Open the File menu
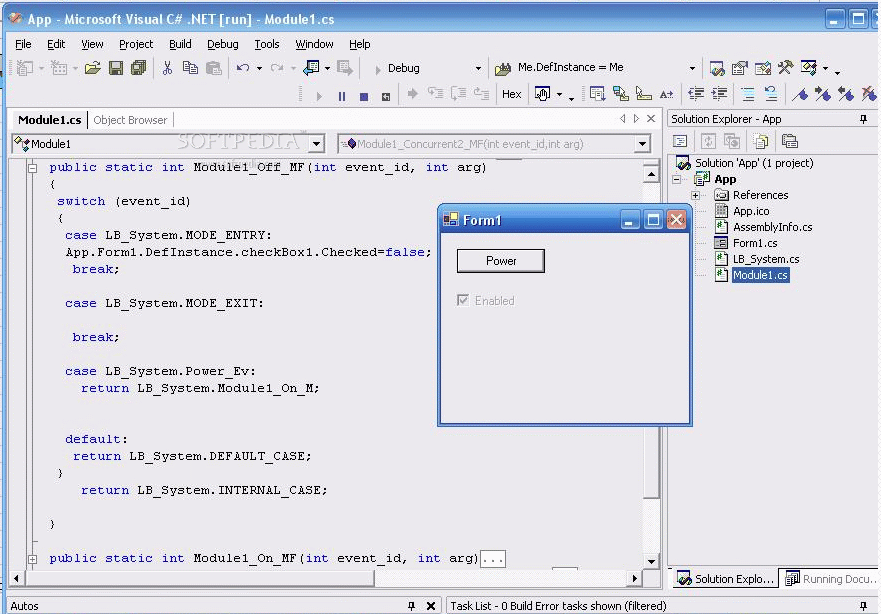 [23, 44]
